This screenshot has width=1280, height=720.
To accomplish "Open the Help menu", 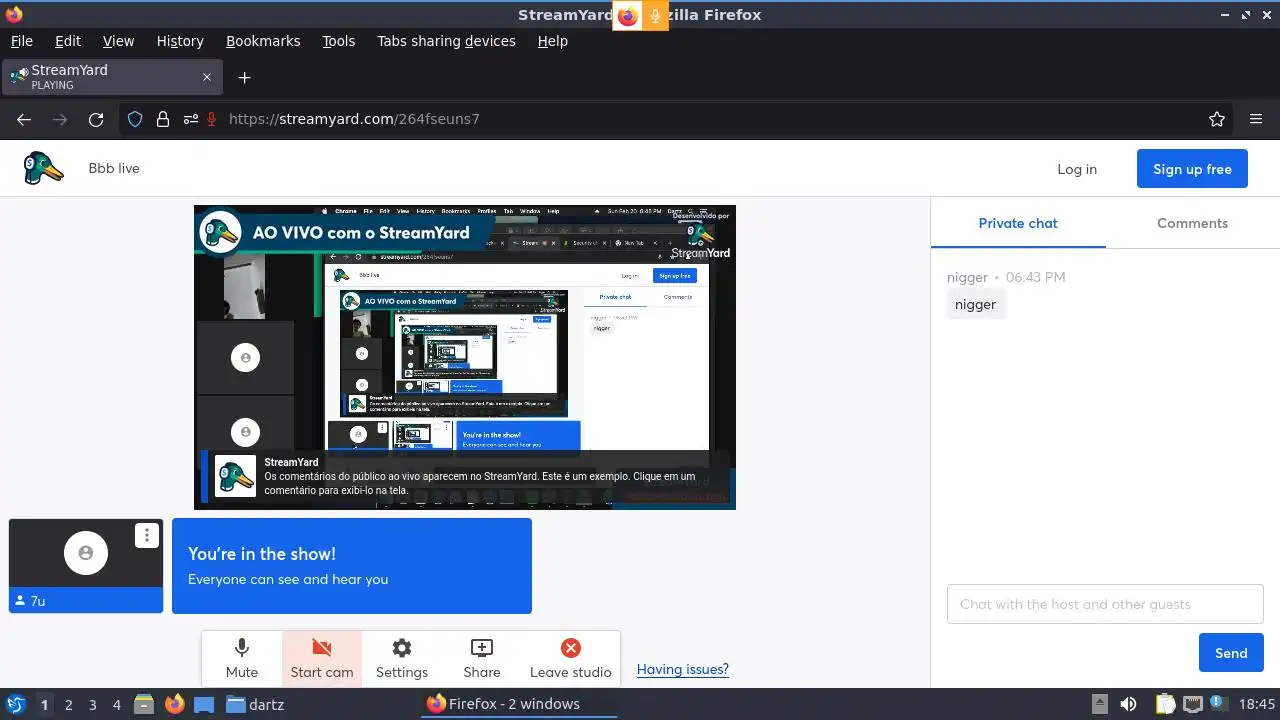I will pos(552,41).
